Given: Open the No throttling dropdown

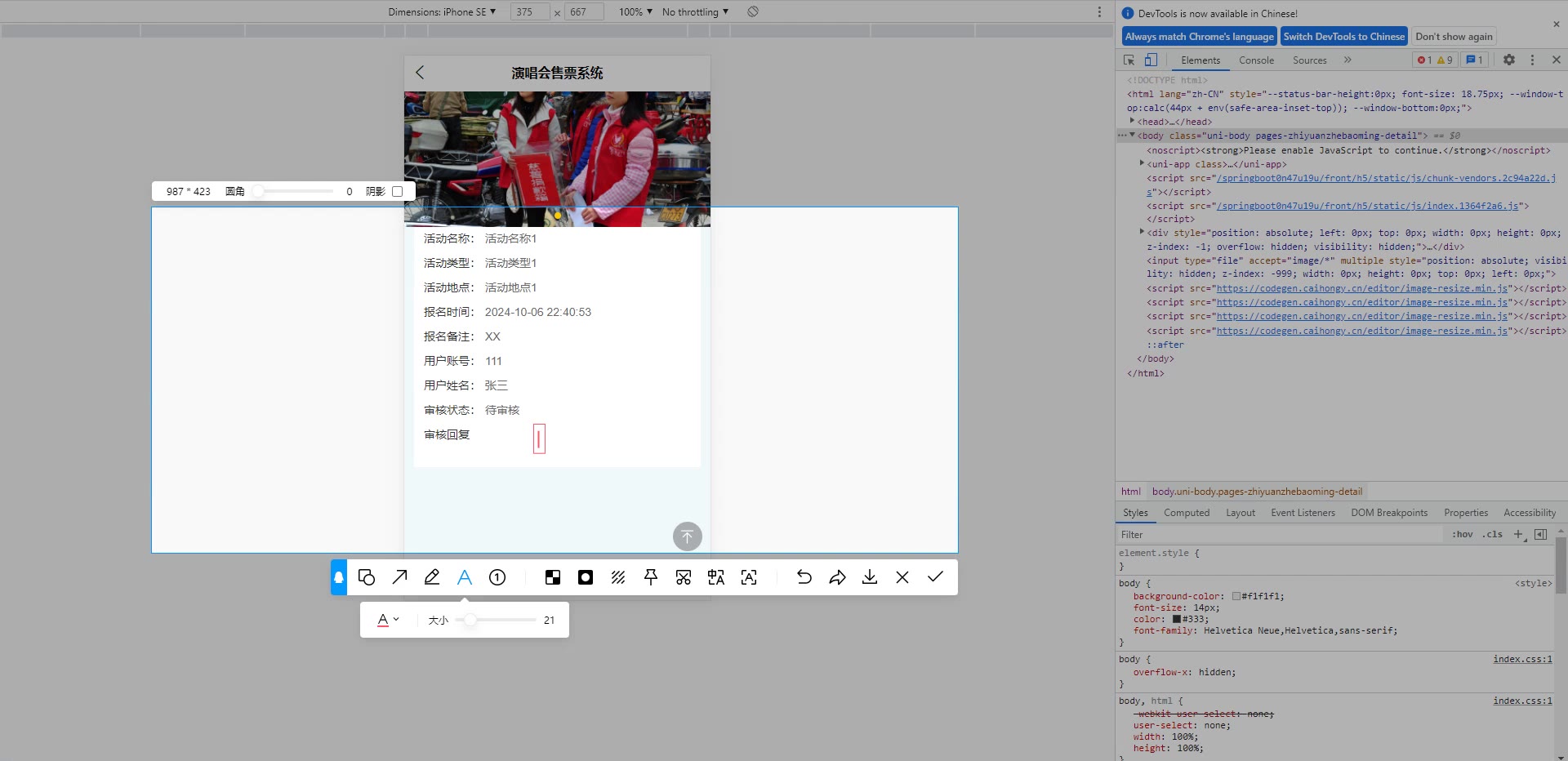Looking at the screenshot, I should [x=695, y=11].
